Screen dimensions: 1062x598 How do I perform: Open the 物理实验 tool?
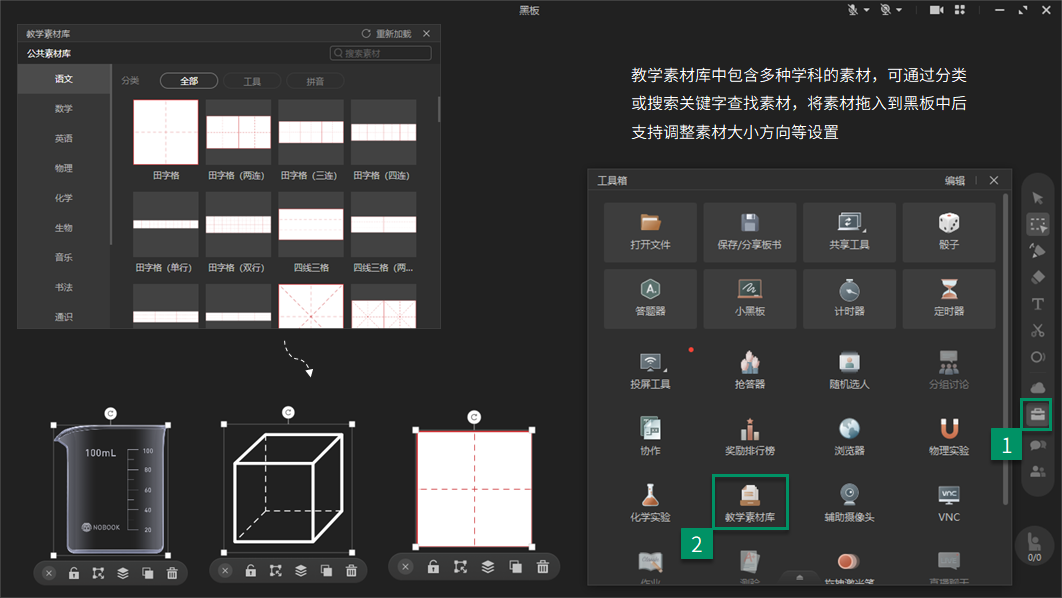pos(949,436)
